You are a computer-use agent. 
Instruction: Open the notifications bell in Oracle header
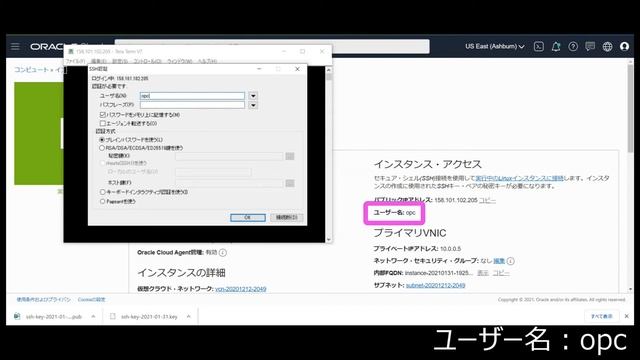click(x=556, y=47)
